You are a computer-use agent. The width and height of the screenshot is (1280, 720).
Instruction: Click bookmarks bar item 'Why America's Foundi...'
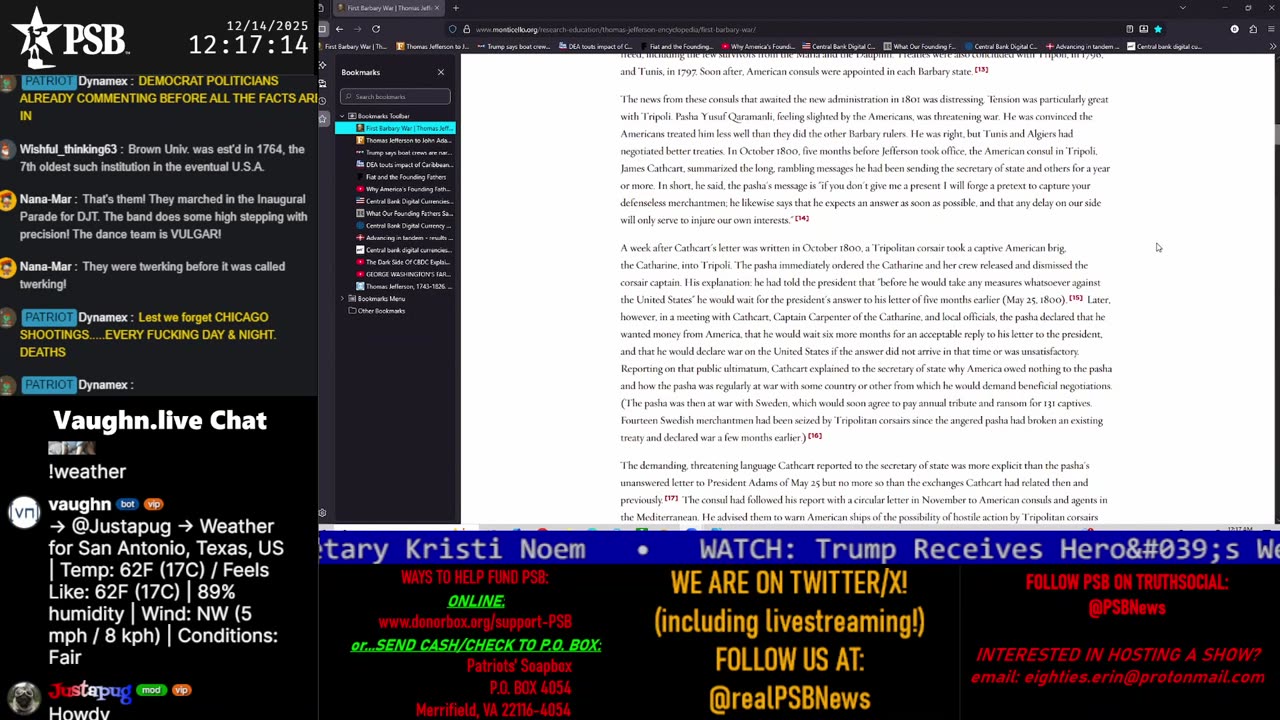[x=757, y=46]
